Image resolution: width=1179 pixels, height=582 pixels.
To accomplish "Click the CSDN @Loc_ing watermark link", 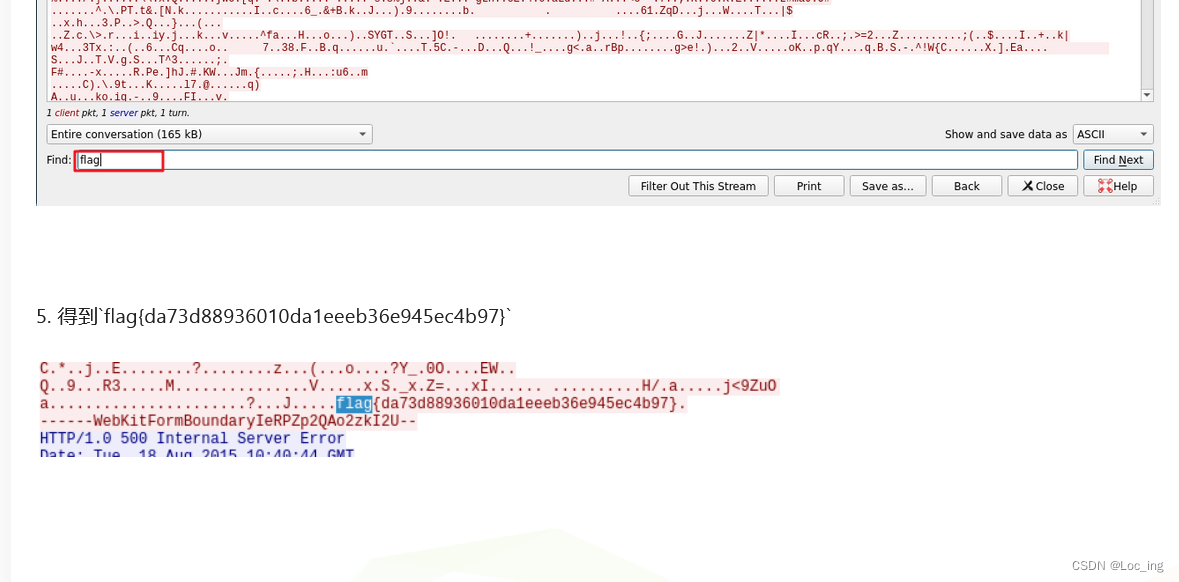I will click(x=1117, y=565).
